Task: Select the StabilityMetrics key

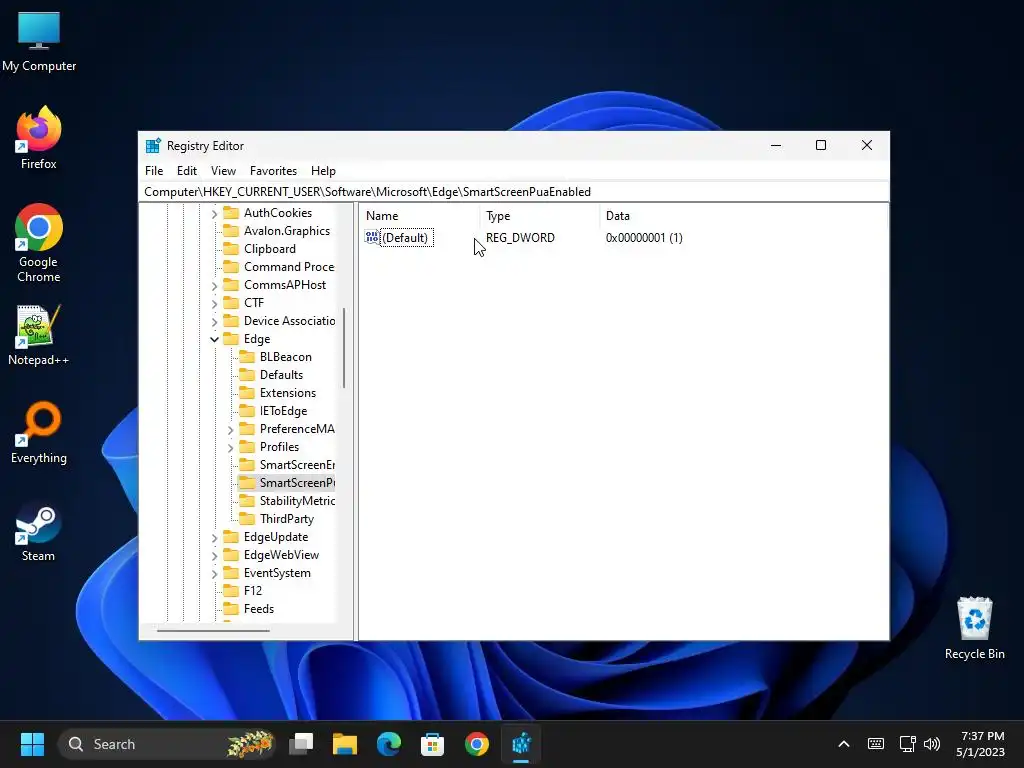Action: point(297,501)
